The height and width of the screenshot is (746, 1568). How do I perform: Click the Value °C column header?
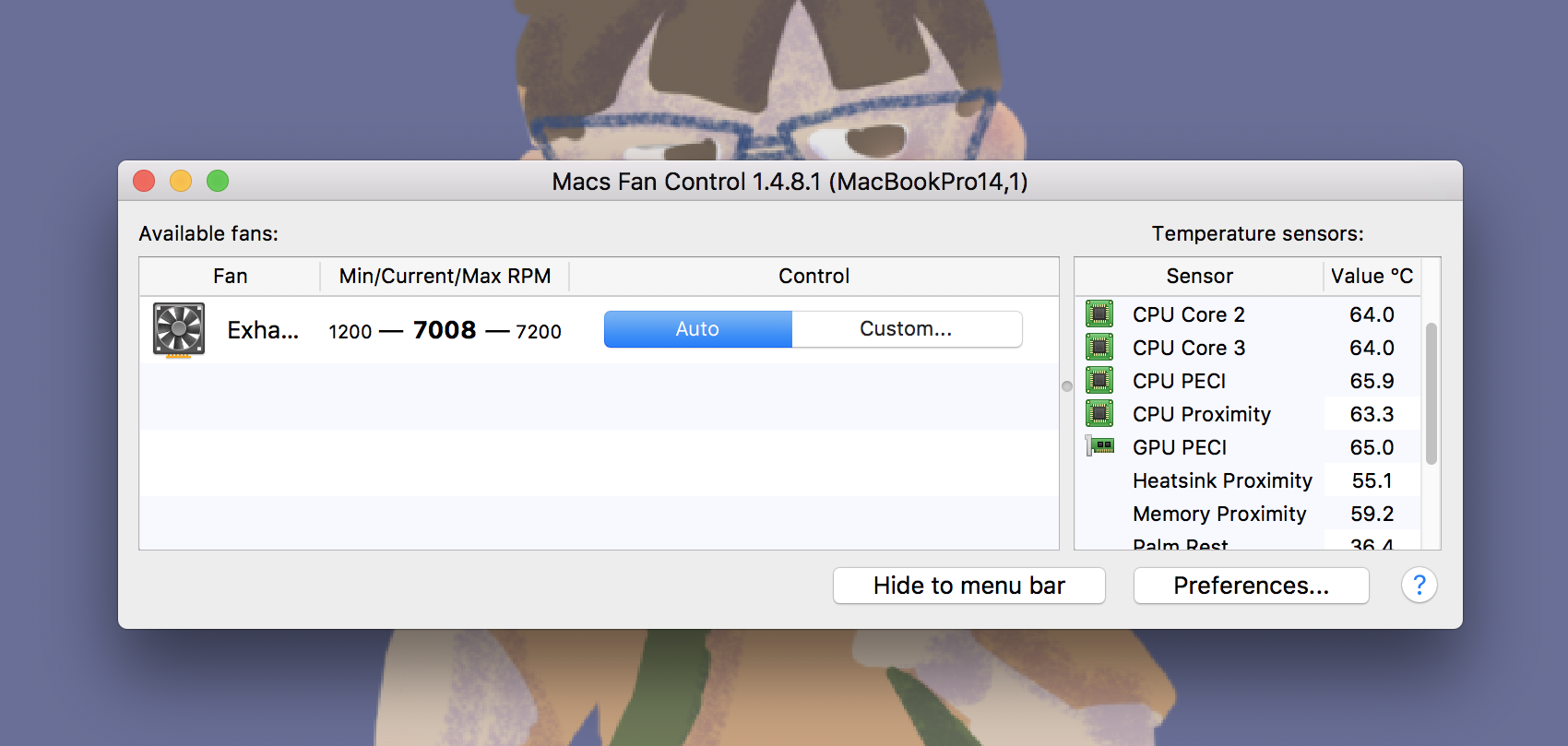(1372, 277)
